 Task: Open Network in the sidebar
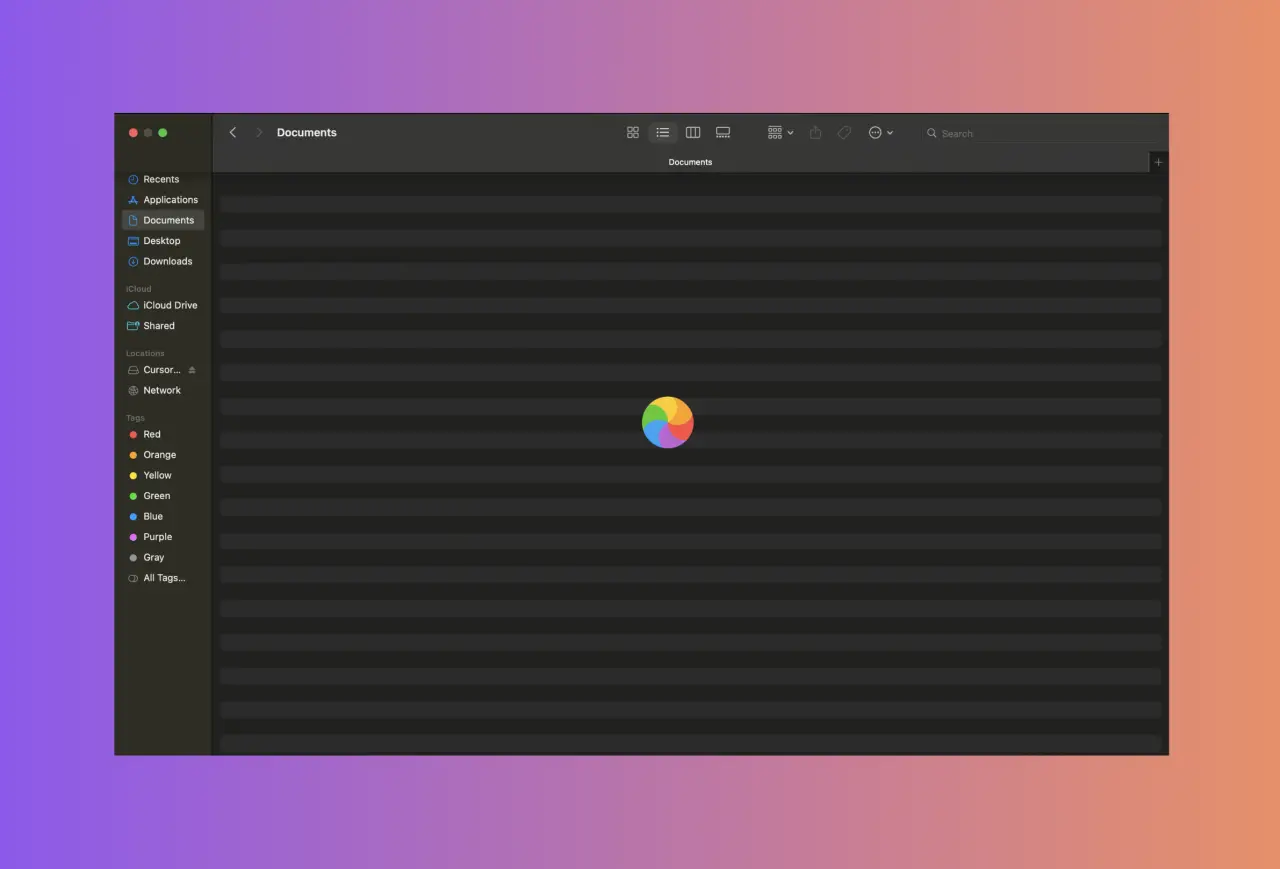tap(162, 390)
